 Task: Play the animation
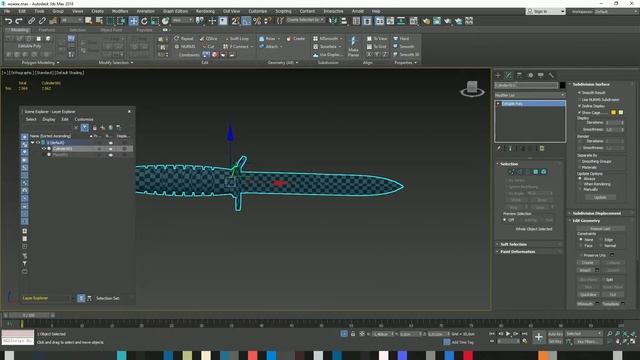(x=508, y=334)
